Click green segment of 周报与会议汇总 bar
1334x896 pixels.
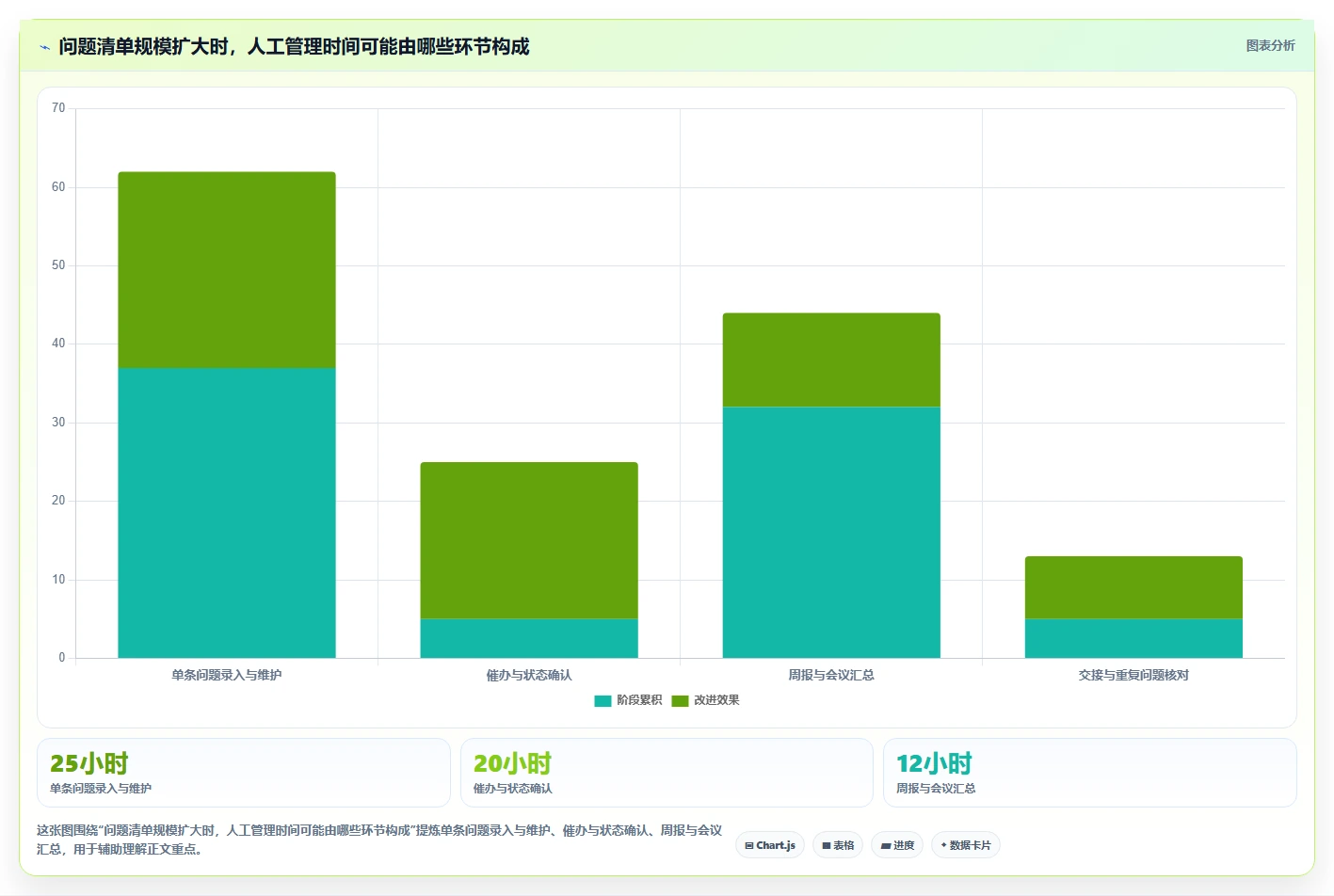coord(831,360)
